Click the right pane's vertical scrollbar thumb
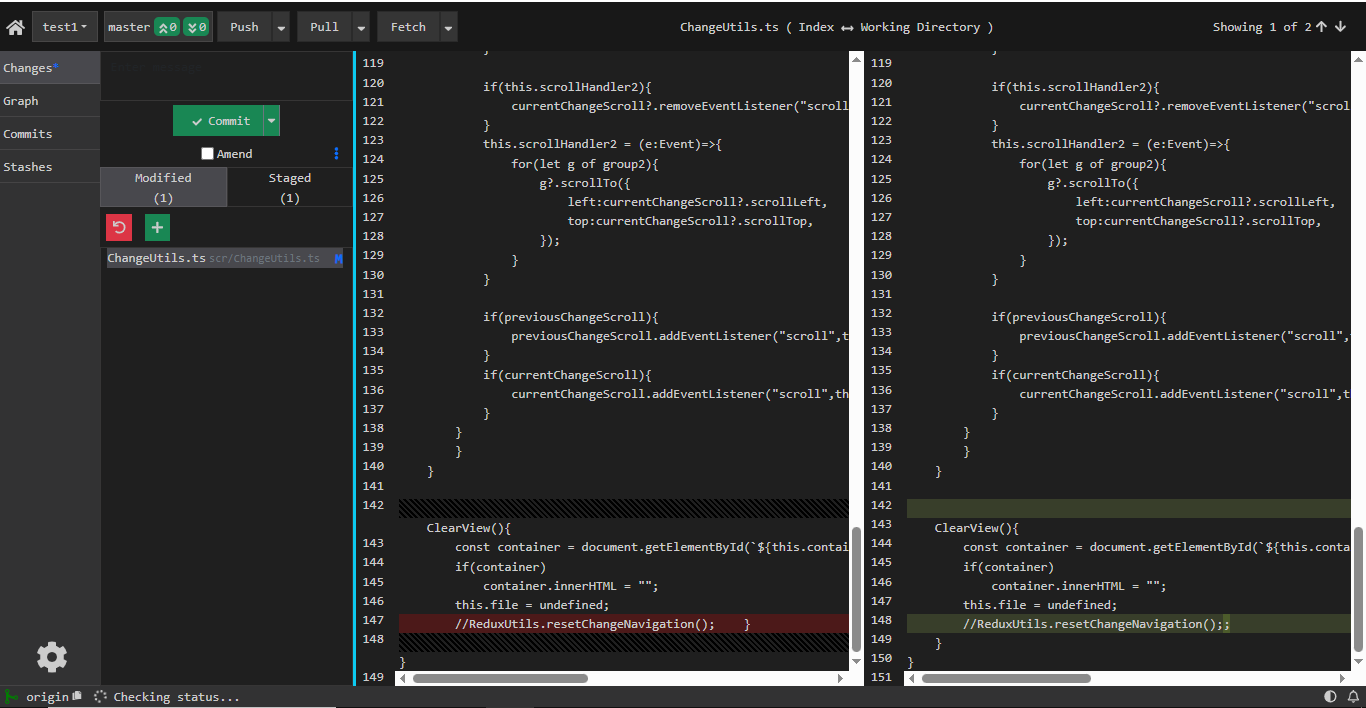 (1360, 591)
